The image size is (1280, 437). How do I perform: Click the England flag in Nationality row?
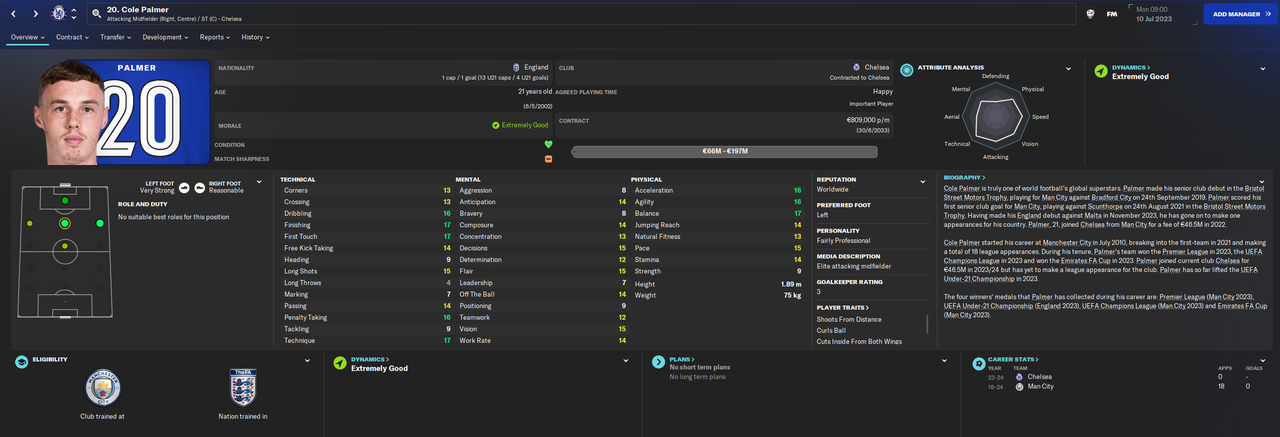[x=516, y=67]
